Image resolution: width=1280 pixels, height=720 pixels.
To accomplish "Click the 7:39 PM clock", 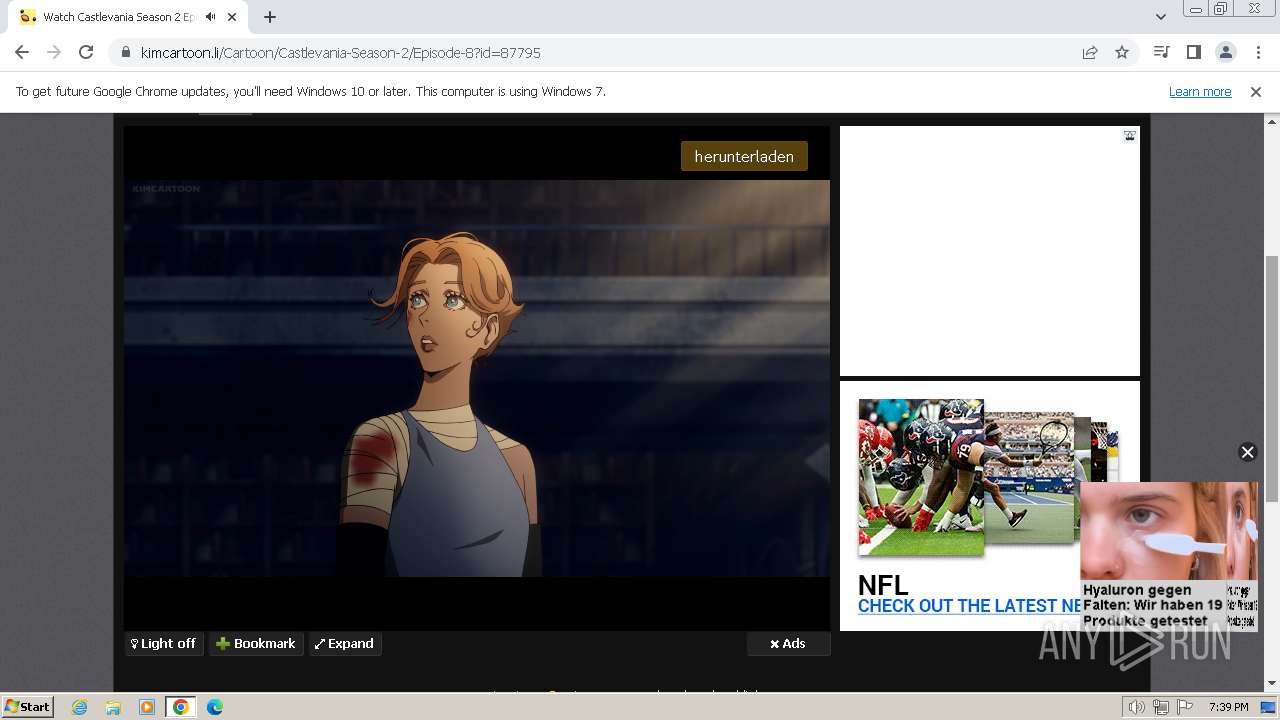I will [x=1228, y=707].
